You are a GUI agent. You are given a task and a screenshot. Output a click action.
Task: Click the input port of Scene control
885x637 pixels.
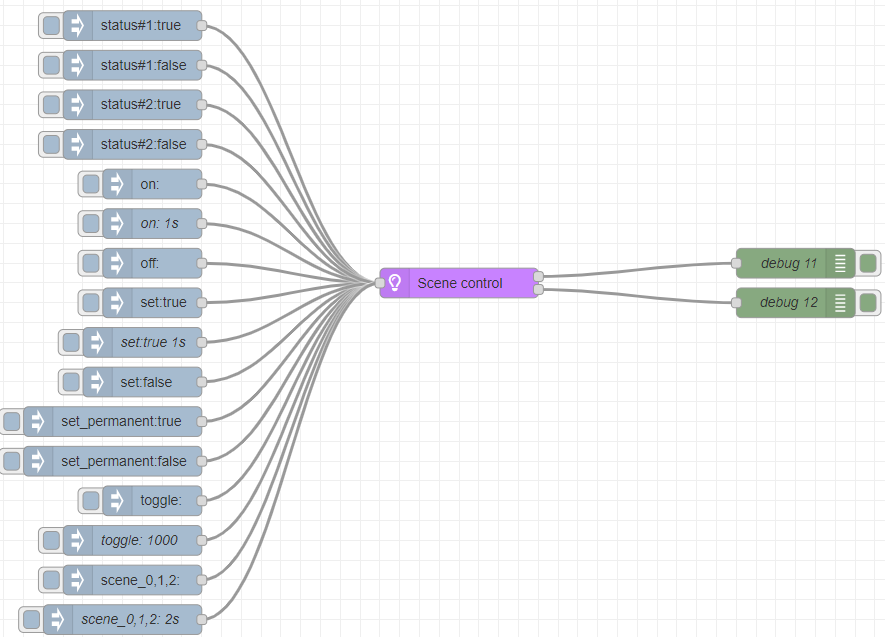pyautogui.click(x=380, y=283)
